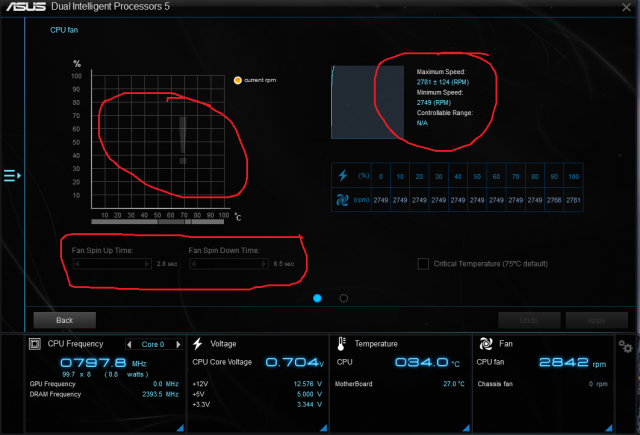Increase Fan Spin Up Time right arrow

point(147,264)
